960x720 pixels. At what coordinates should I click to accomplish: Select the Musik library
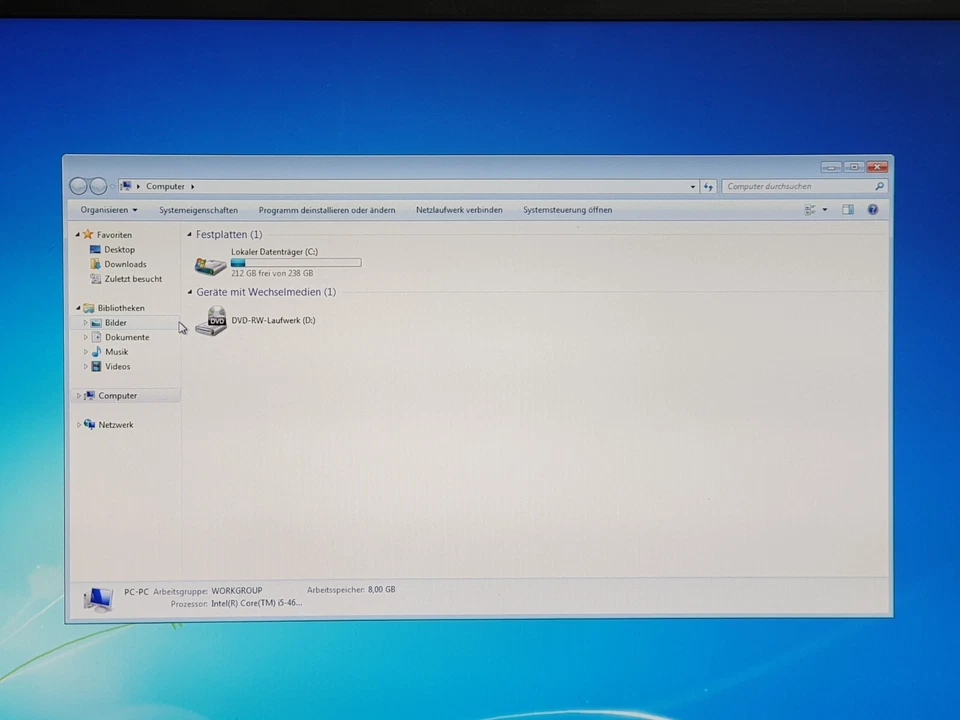pyautogui.click(x=116, y=352)
